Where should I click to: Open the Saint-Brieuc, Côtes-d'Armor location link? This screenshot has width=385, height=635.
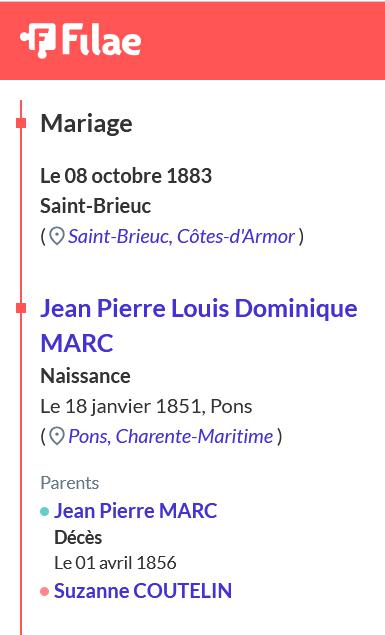click(181, 236)
